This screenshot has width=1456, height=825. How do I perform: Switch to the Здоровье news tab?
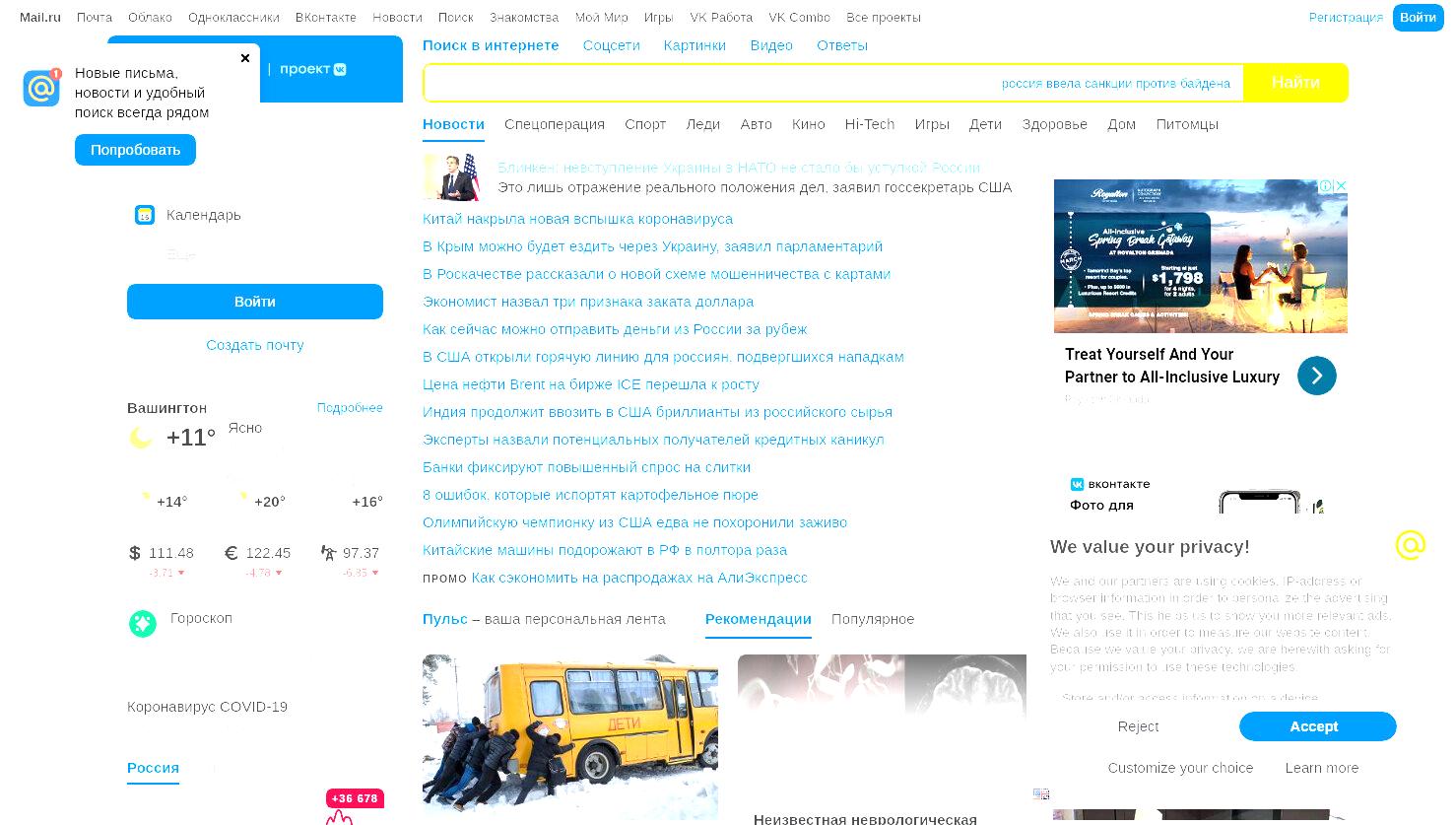pos(1054,124)
